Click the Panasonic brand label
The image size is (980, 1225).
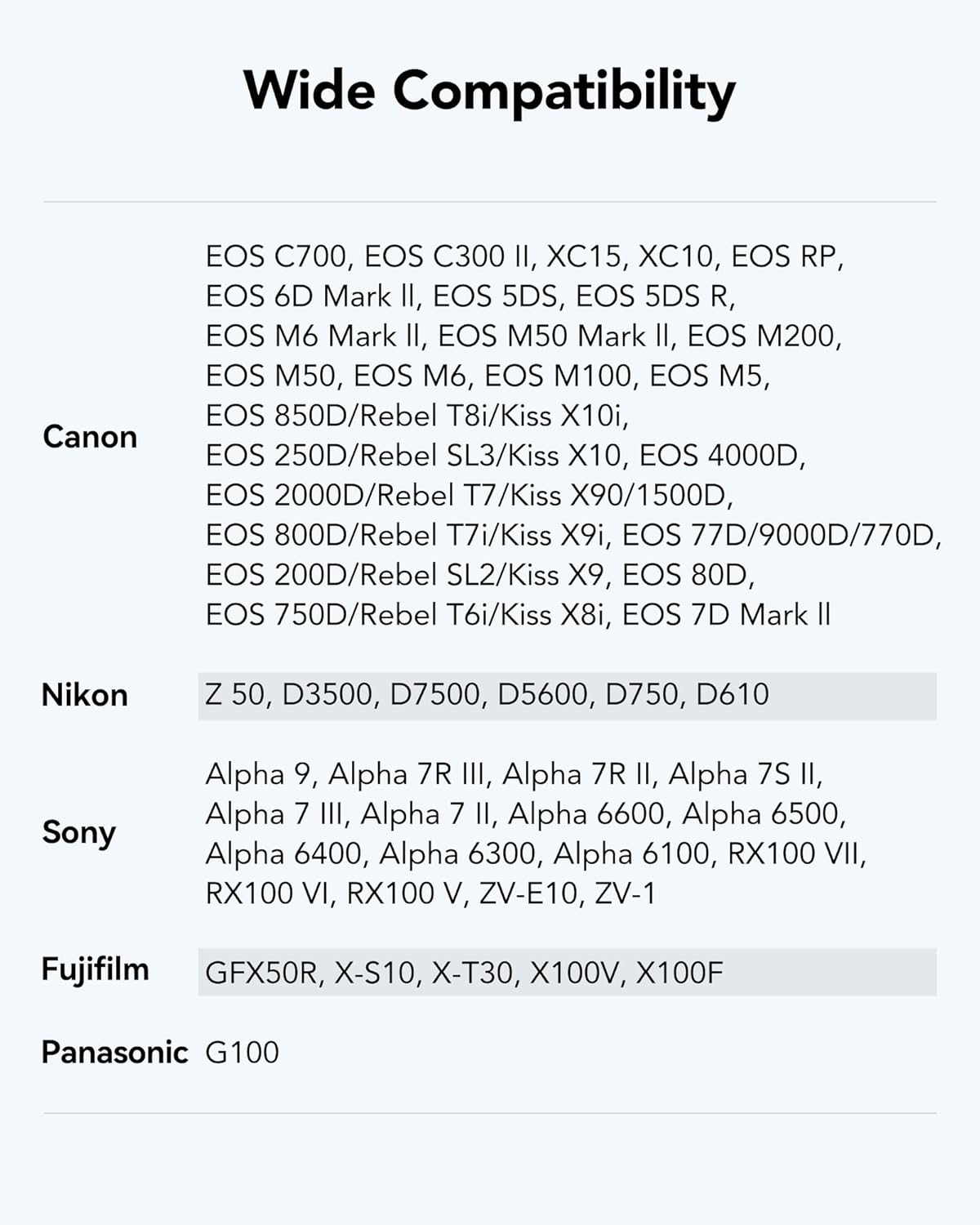point(114,1052)
